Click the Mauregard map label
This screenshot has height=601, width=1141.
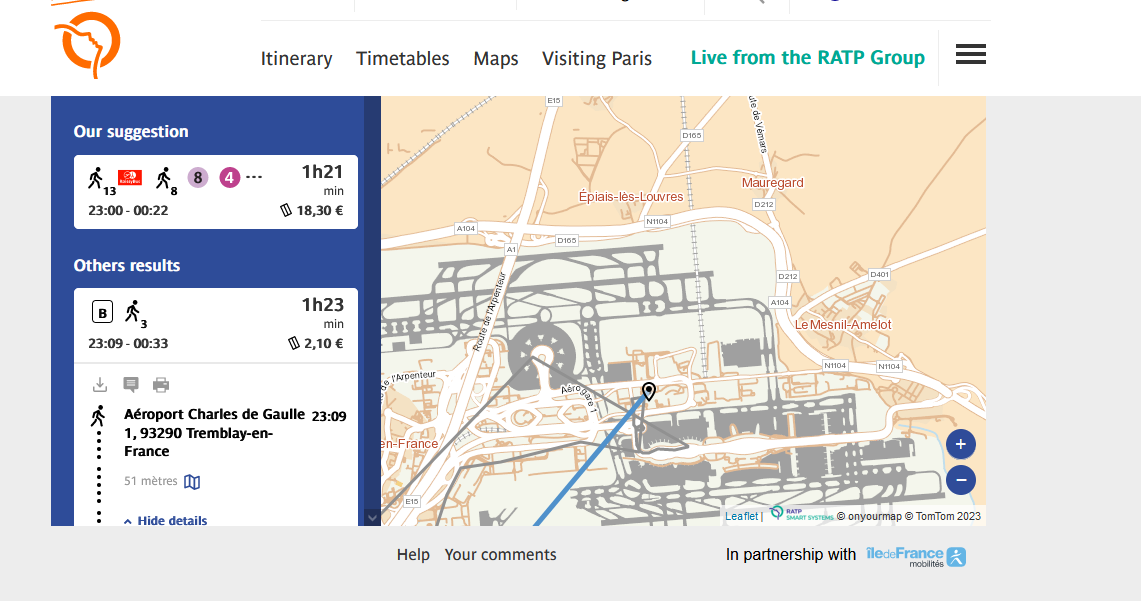[772, 183]
